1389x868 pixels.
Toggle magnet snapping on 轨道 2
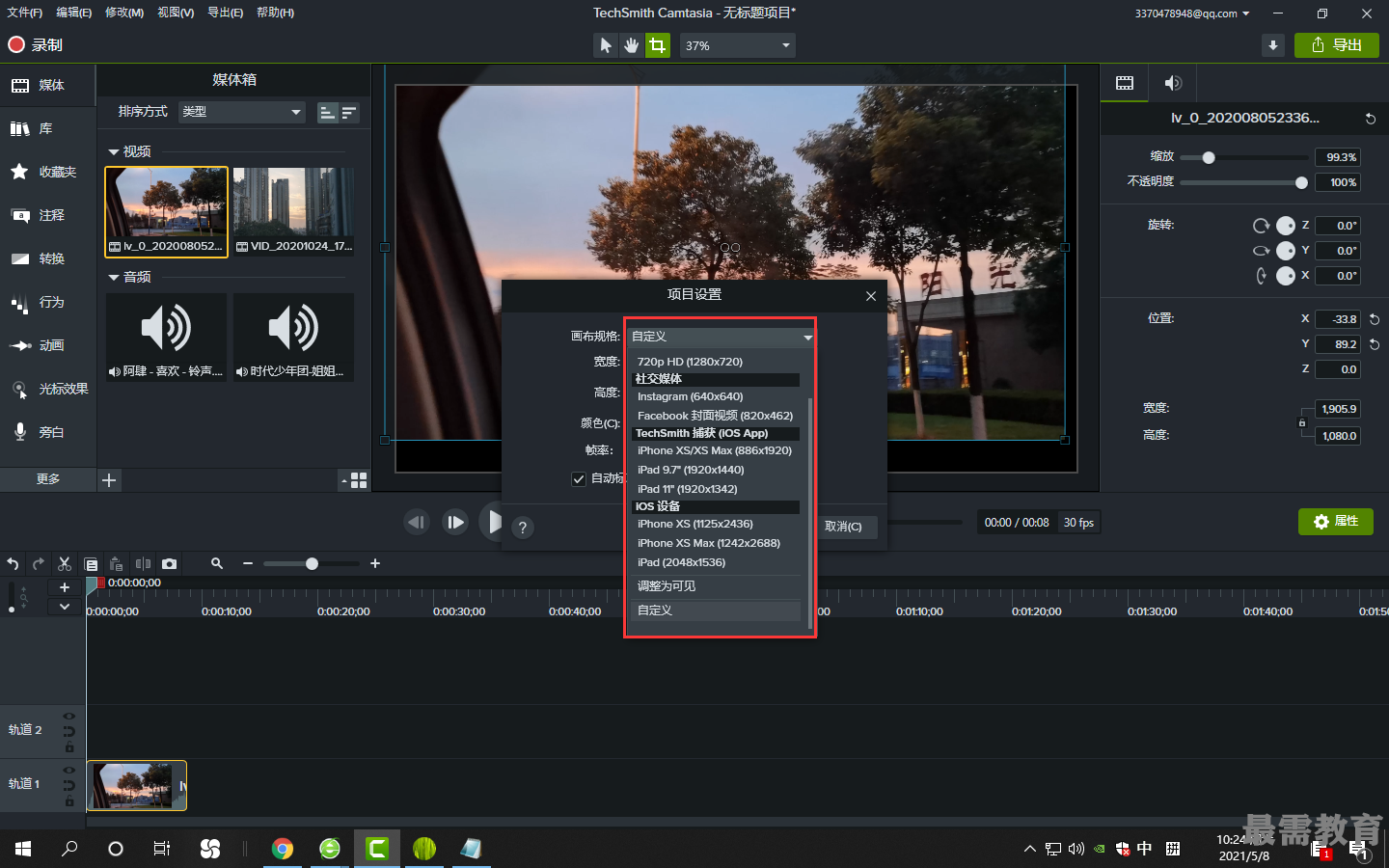click(68, 731)
